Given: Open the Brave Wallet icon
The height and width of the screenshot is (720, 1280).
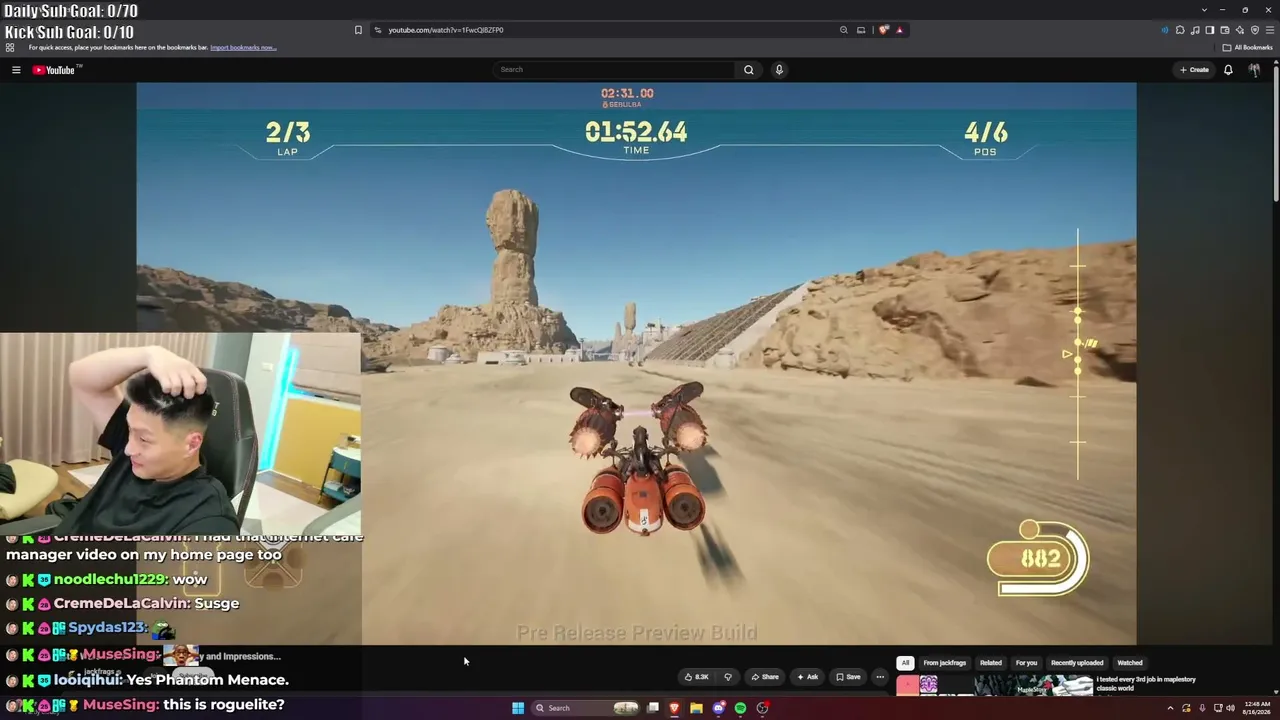Looking at the screenshot, I should [x=1225, y=30].
